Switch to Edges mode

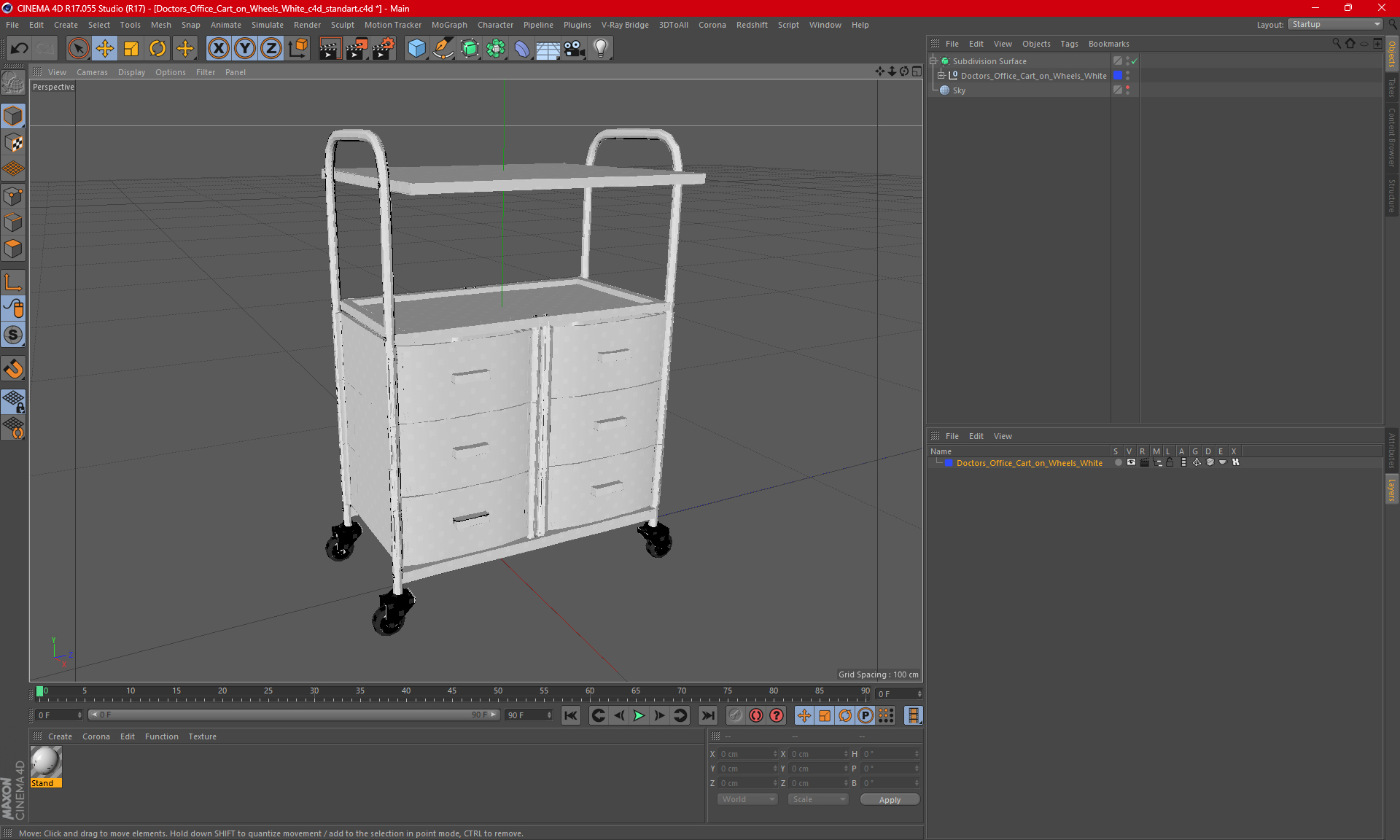click(13, 222)
